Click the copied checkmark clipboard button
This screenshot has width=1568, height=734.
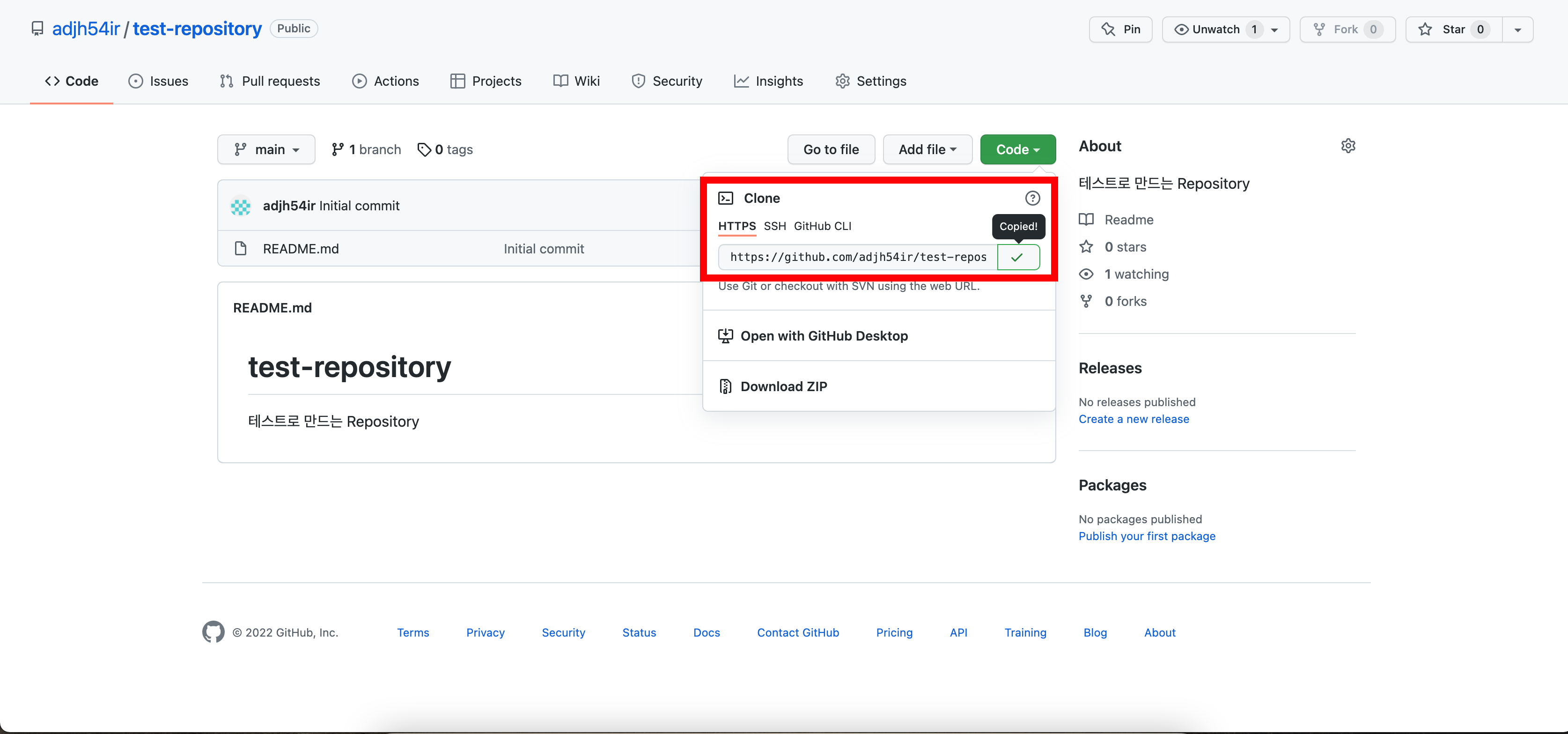[x=1018, y=257]
